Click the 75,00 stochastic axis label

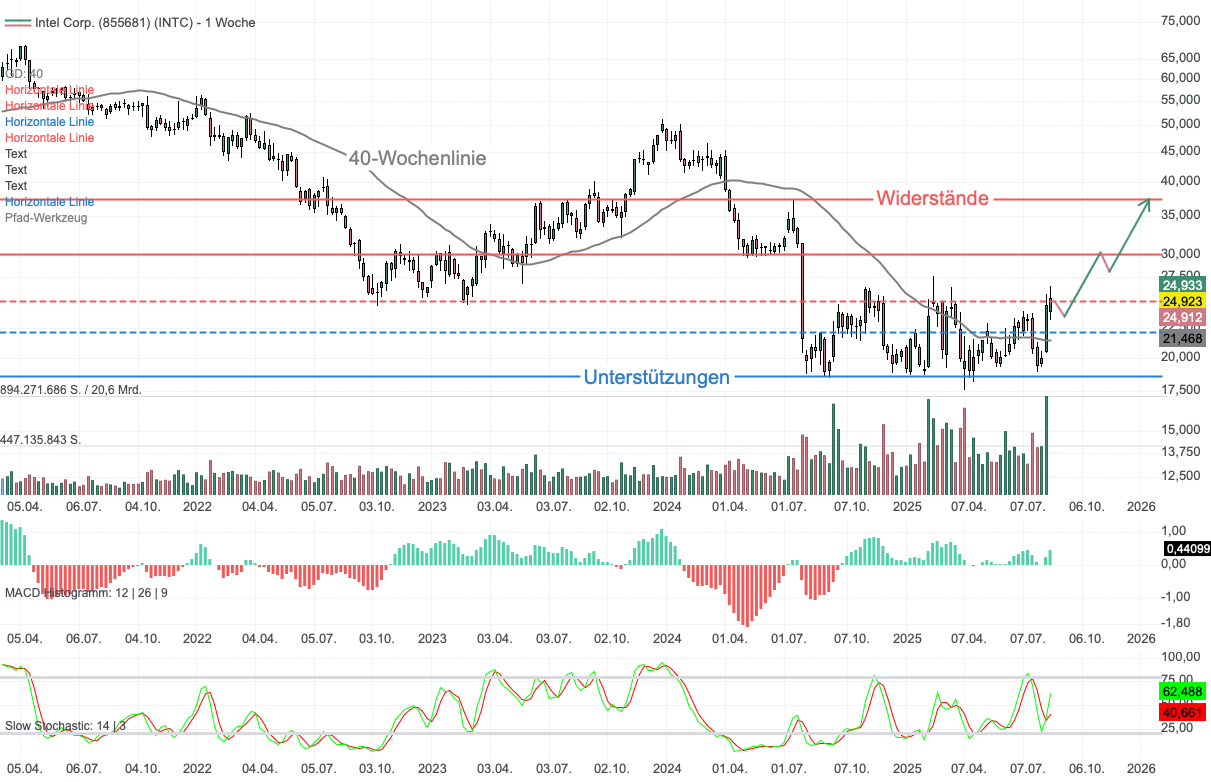[x=1175, y=677]
